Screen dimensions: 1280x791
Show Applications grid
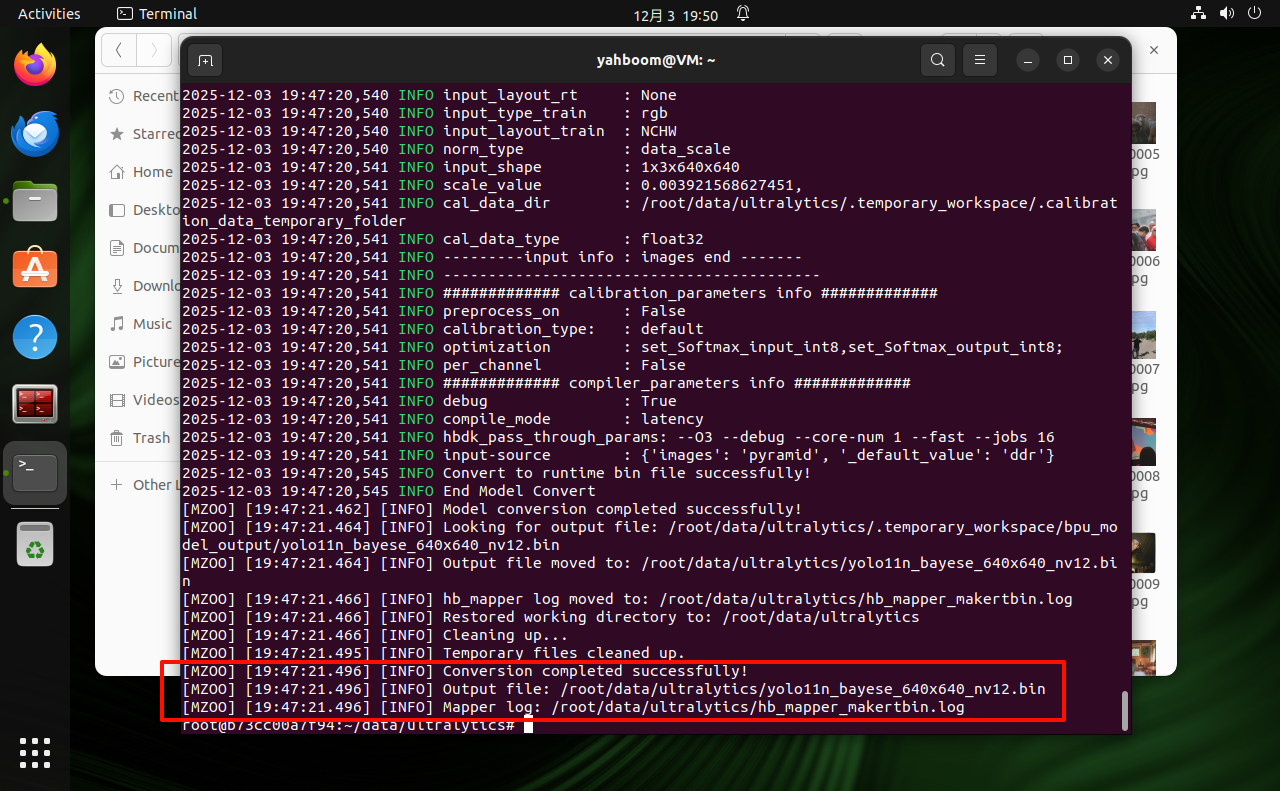(x=35, y=753)
